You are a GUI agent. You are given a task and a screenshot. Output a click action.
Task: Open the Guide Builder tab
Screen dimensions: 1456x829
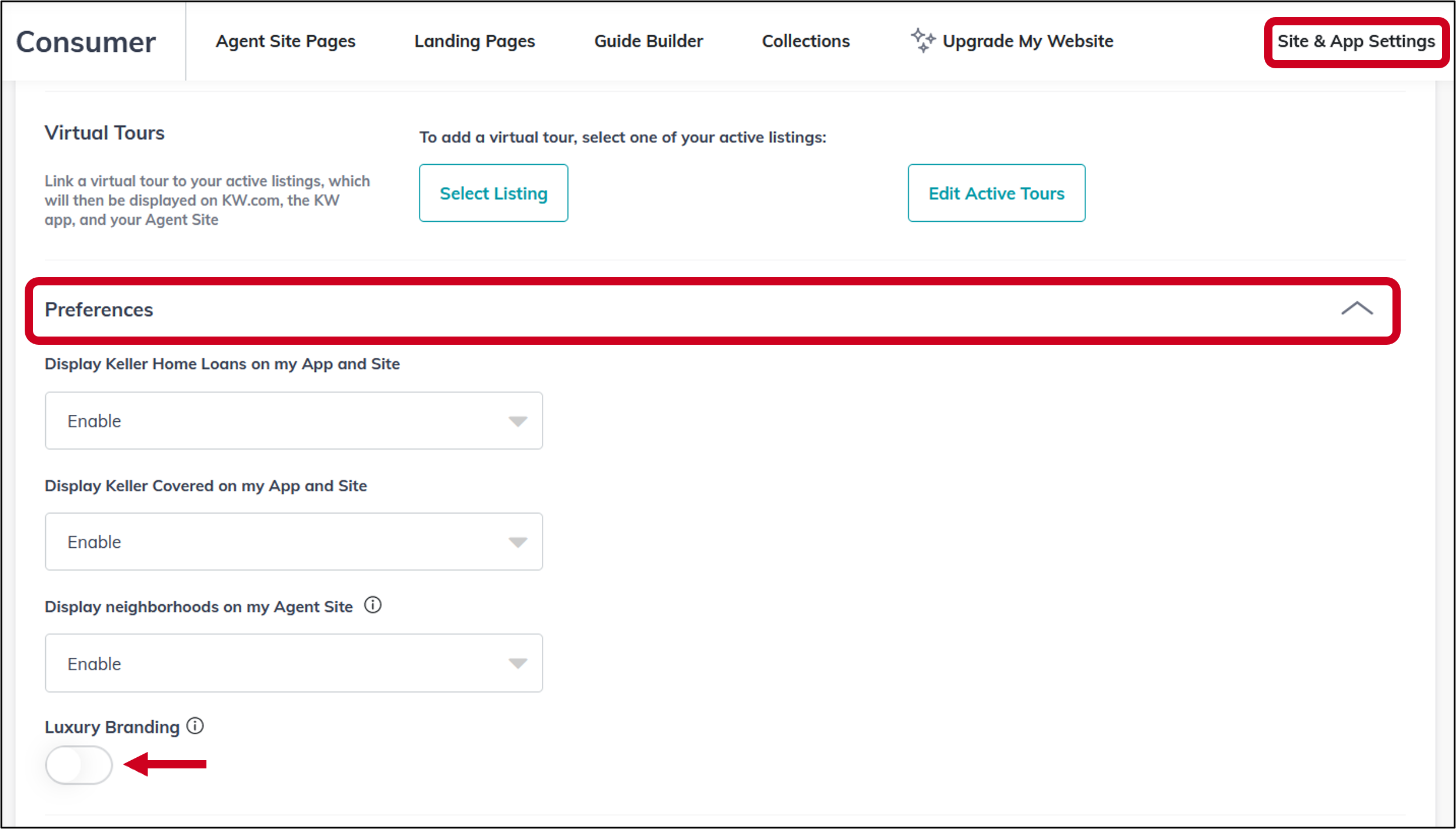click(x=648, y=41)
